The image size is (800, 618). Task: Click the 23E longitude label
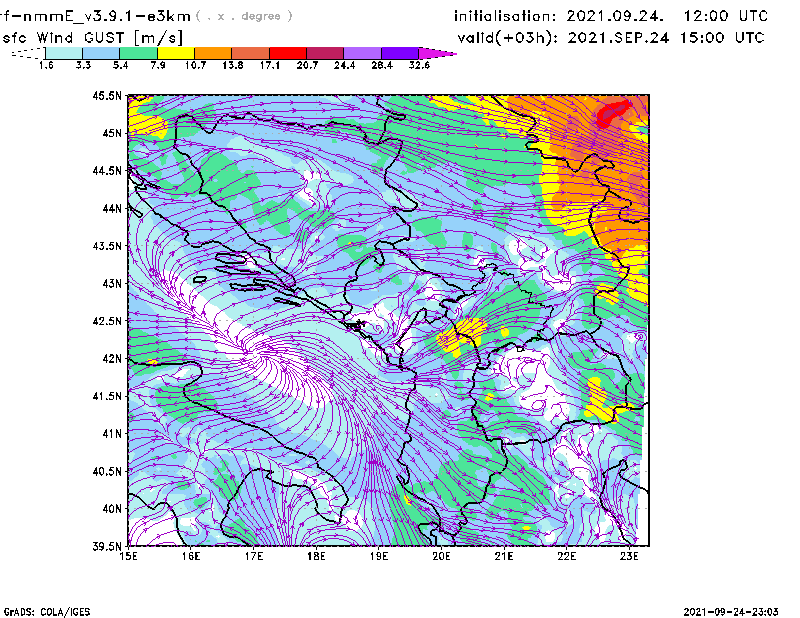point(629,556)
